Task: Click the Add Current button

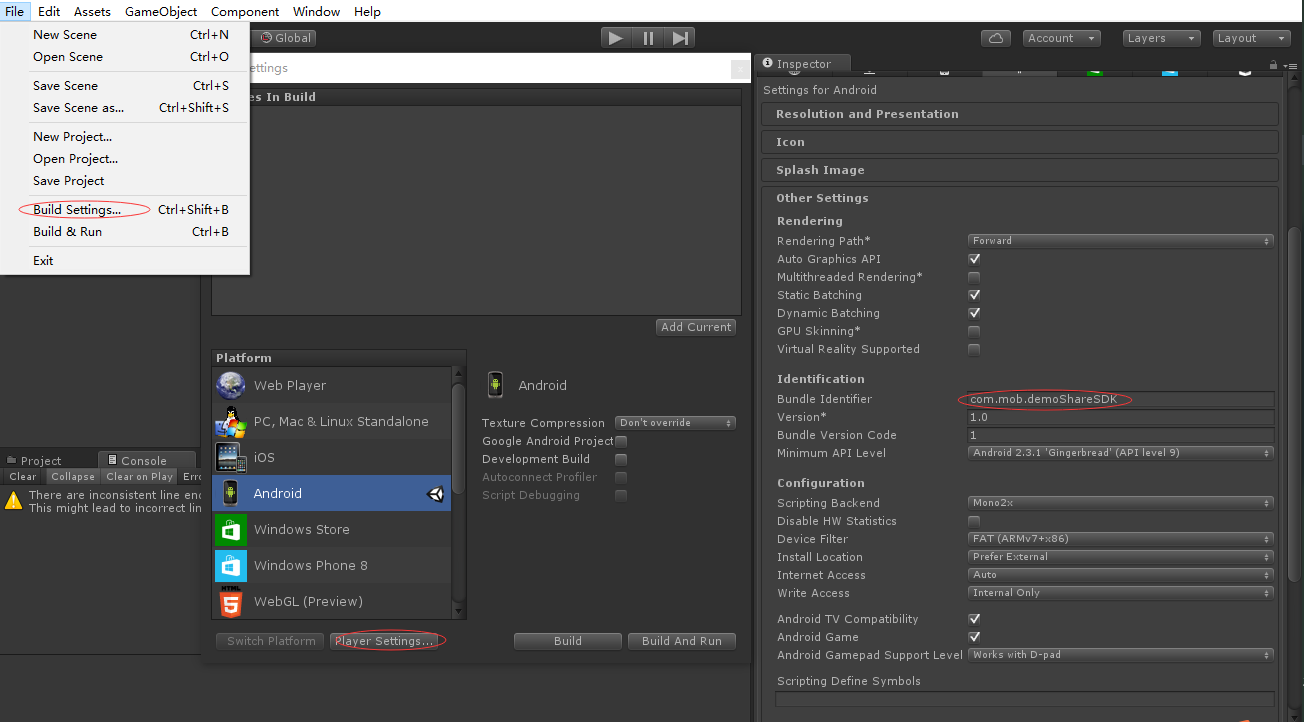Action: [696, 327]
